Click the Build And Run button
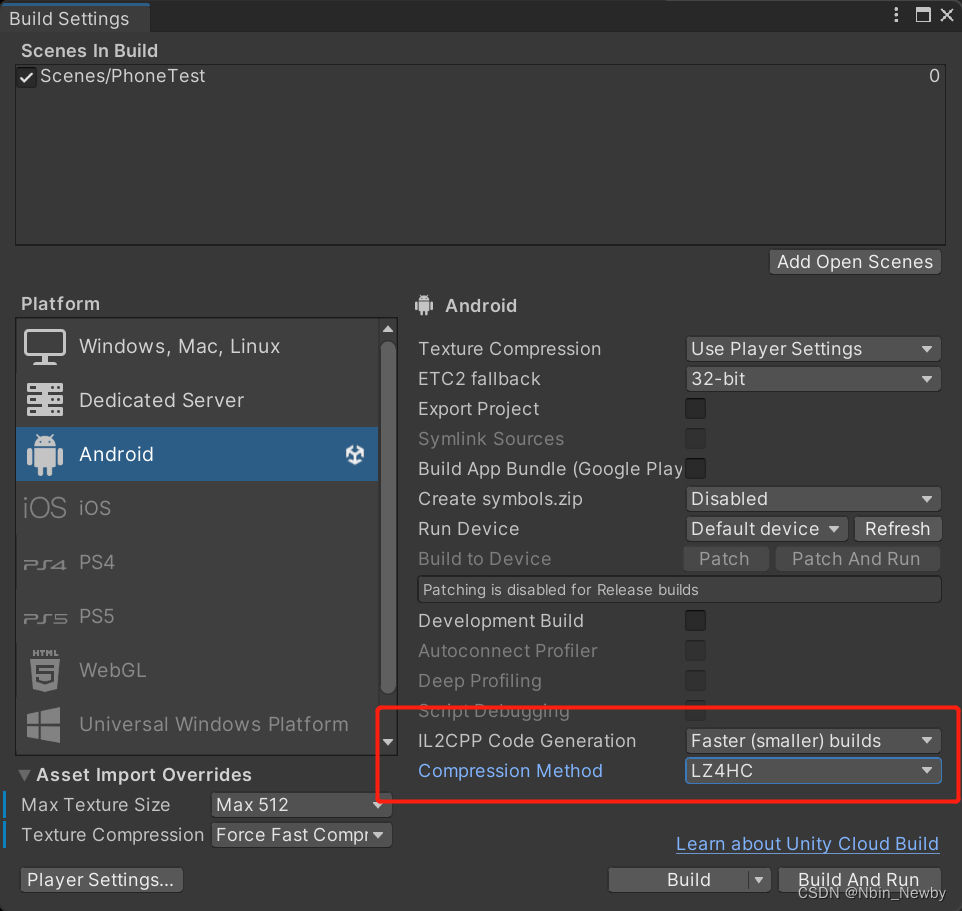 [x=859, y=880]
